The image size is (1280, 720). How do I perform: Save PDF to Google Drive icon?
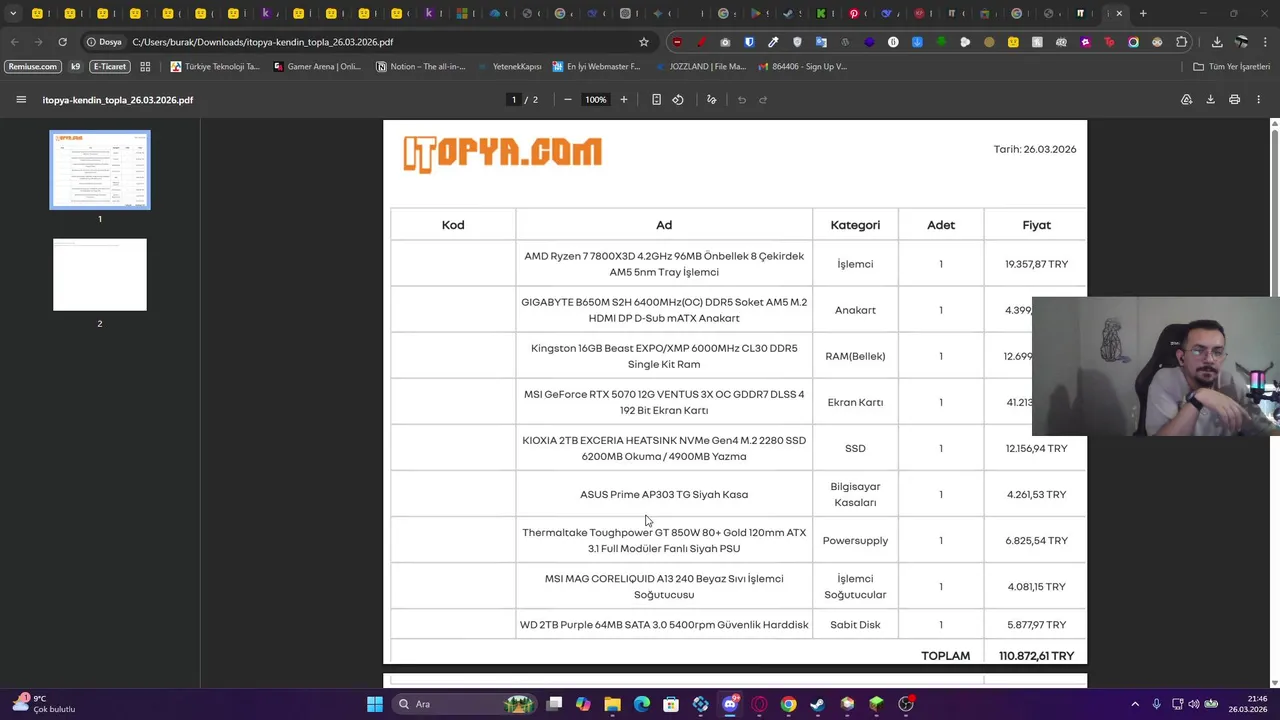tap(1186, 100)
